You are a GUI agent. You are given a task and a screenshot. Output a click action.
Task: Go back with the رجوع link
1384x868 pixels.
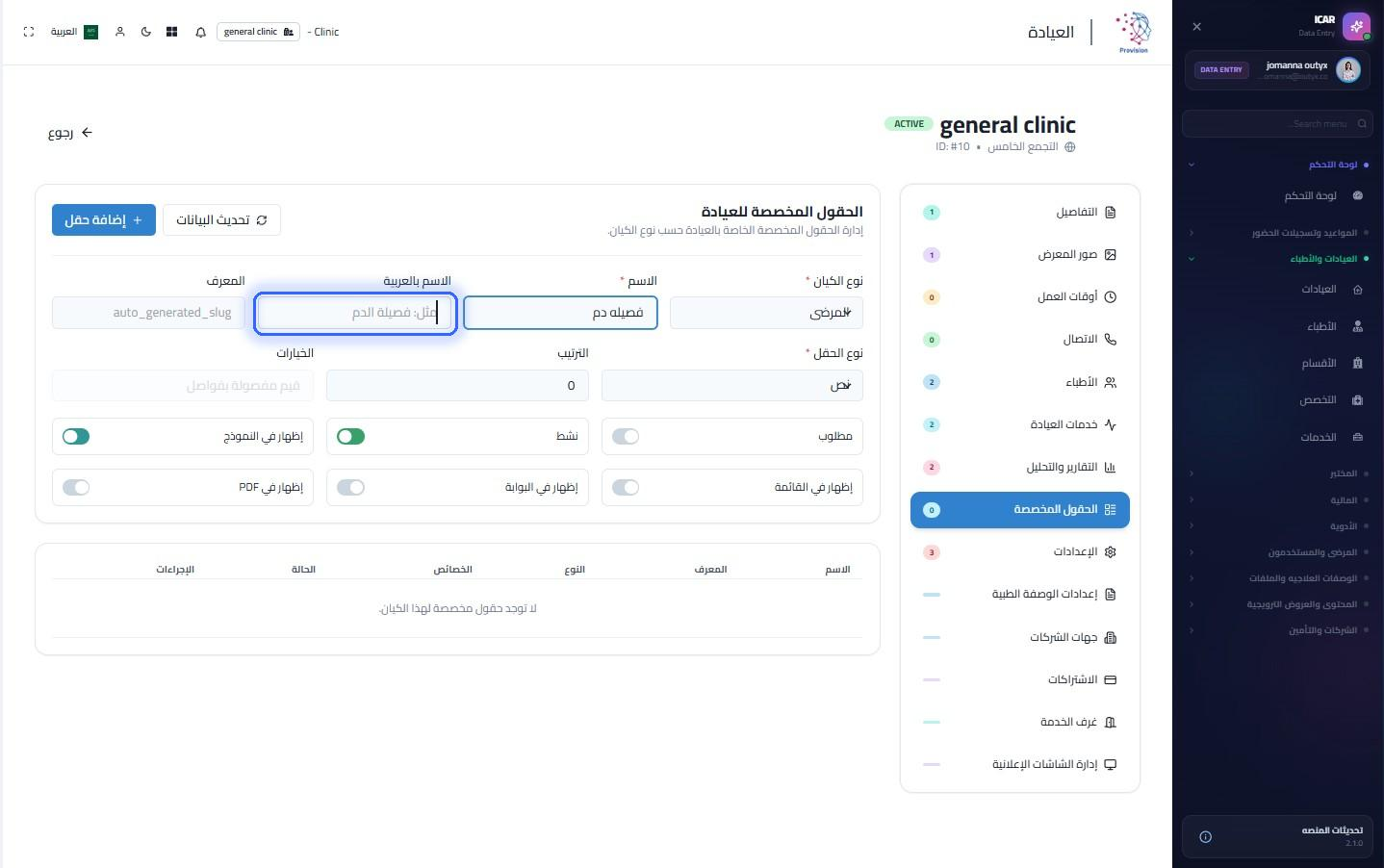tap(70, 133)
